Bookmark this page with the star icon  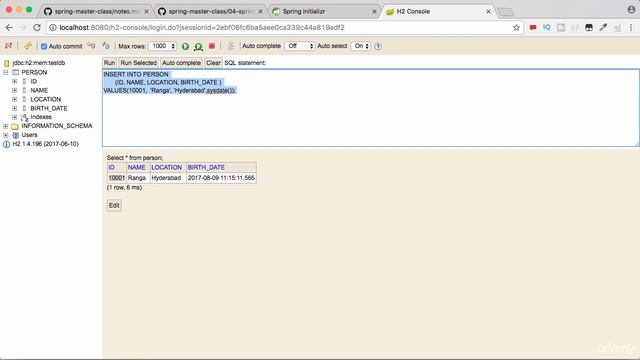[x=516, y=27]
